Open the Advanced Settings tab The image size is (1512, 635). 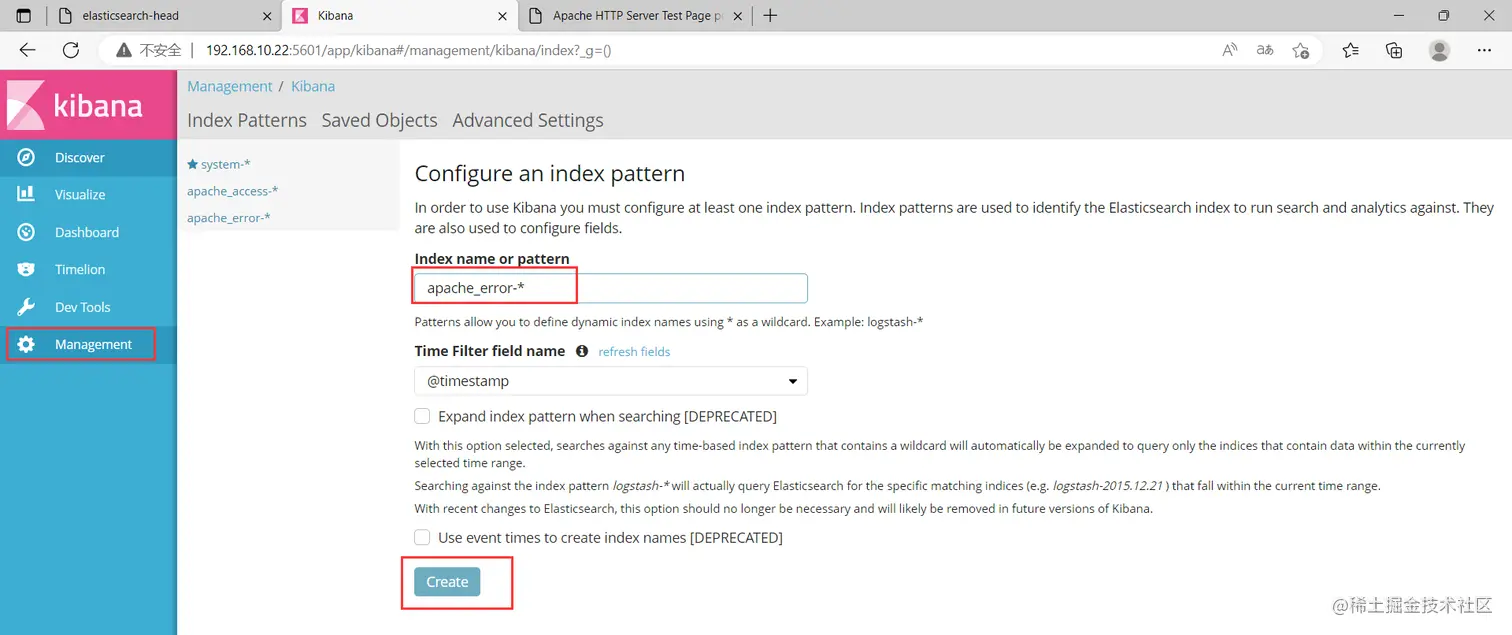pyautogui.click(x=528, y=120)
